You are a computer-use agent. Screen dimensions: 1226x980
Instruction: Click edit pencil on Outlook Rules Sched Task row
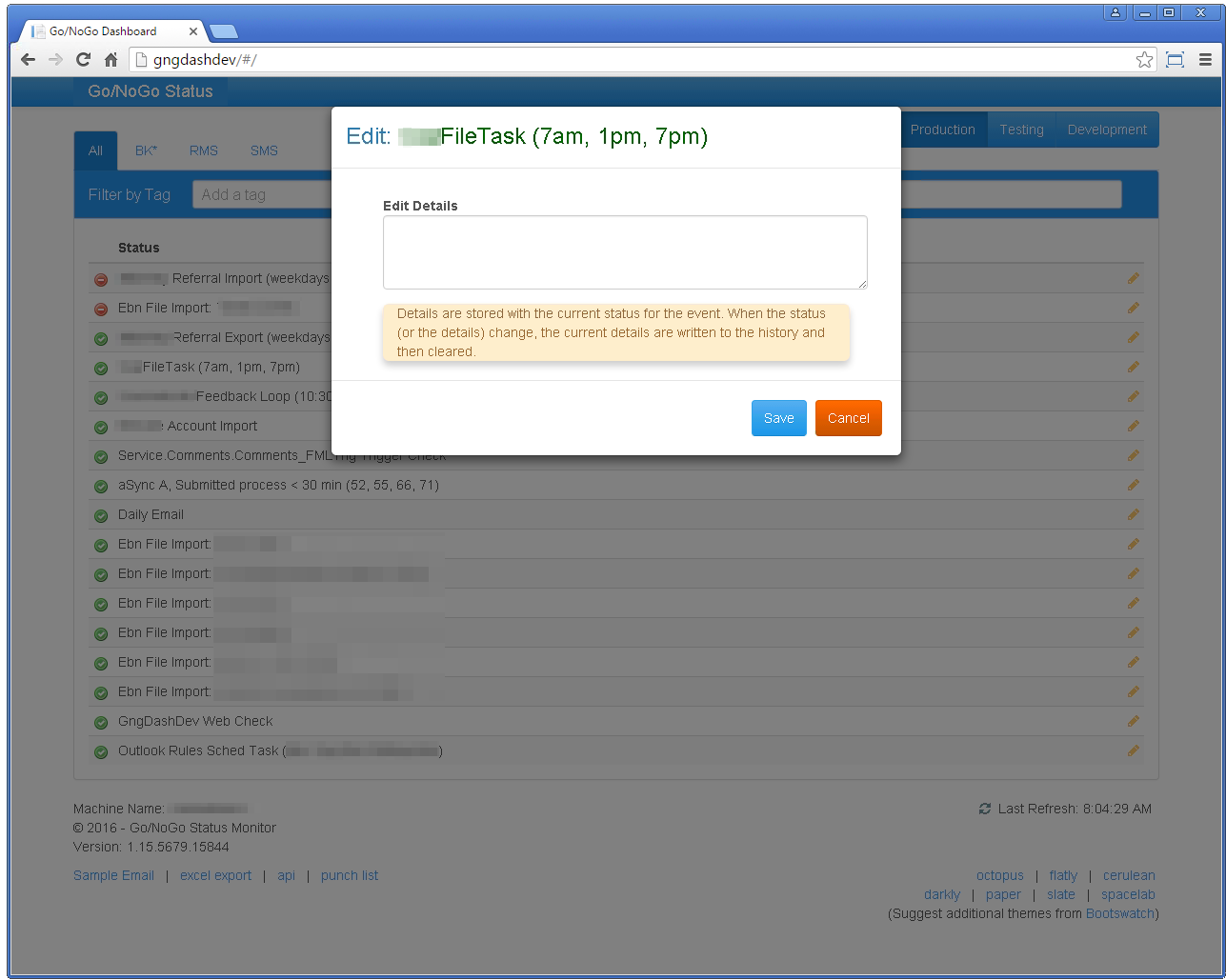click(1133, 750)
